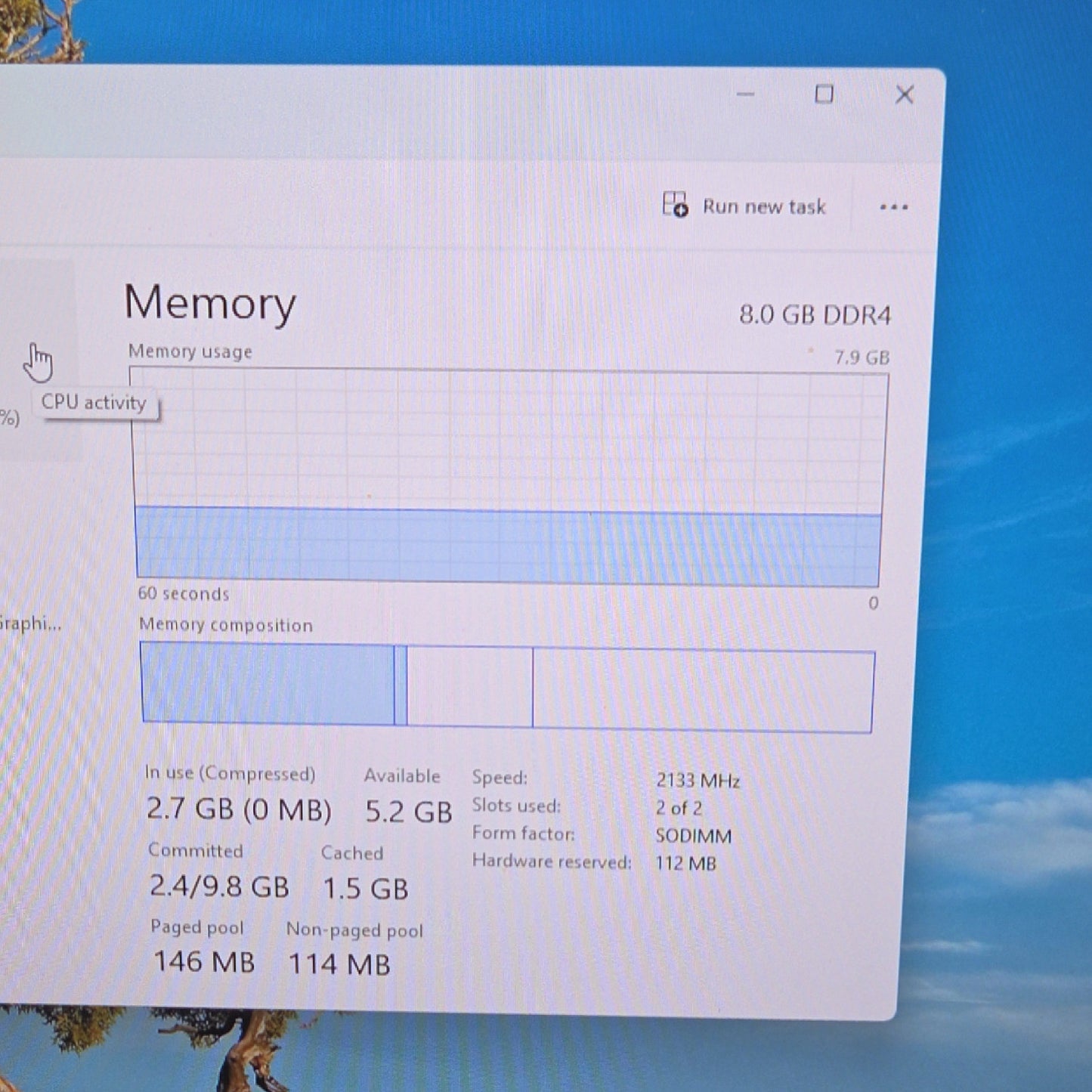This screenshot has width=1092, height=1092.
Task: Click the Memory heading text
Action: pos(210,303)
